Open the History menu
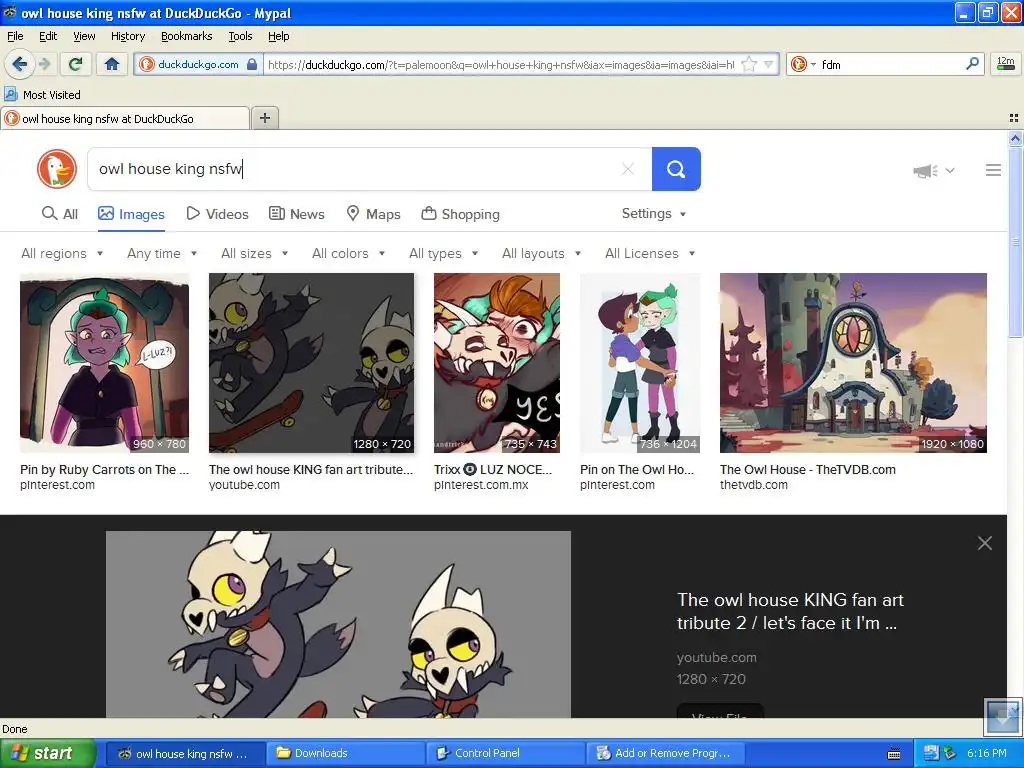 (x=127, y=36)
